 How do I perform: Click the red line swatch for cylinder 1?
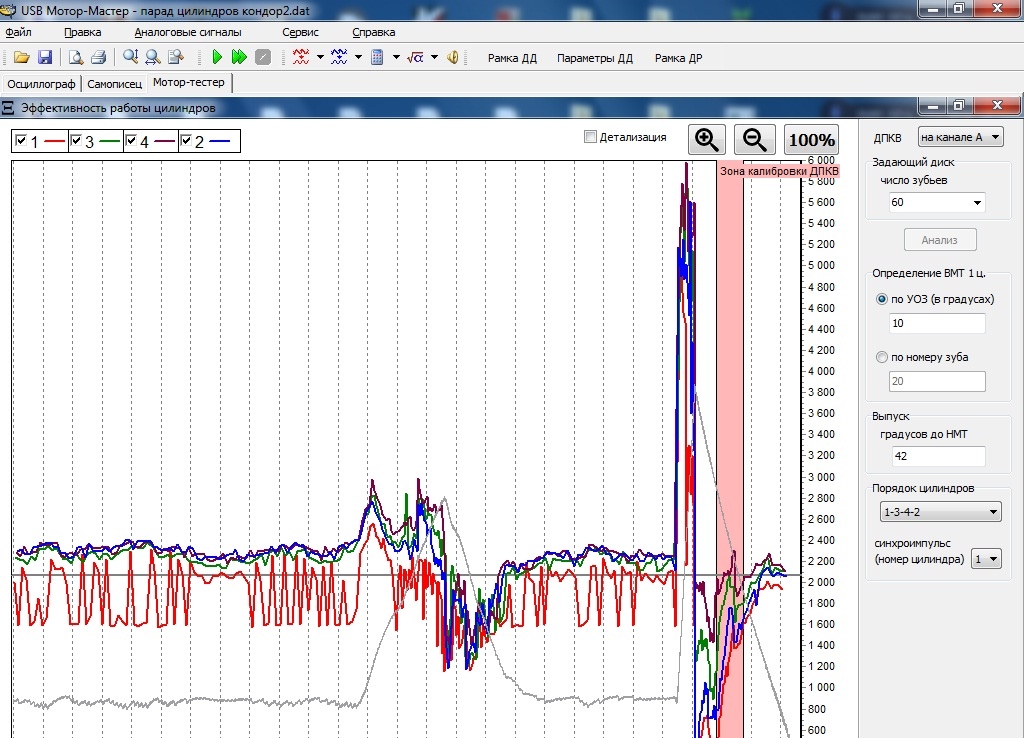55,141
